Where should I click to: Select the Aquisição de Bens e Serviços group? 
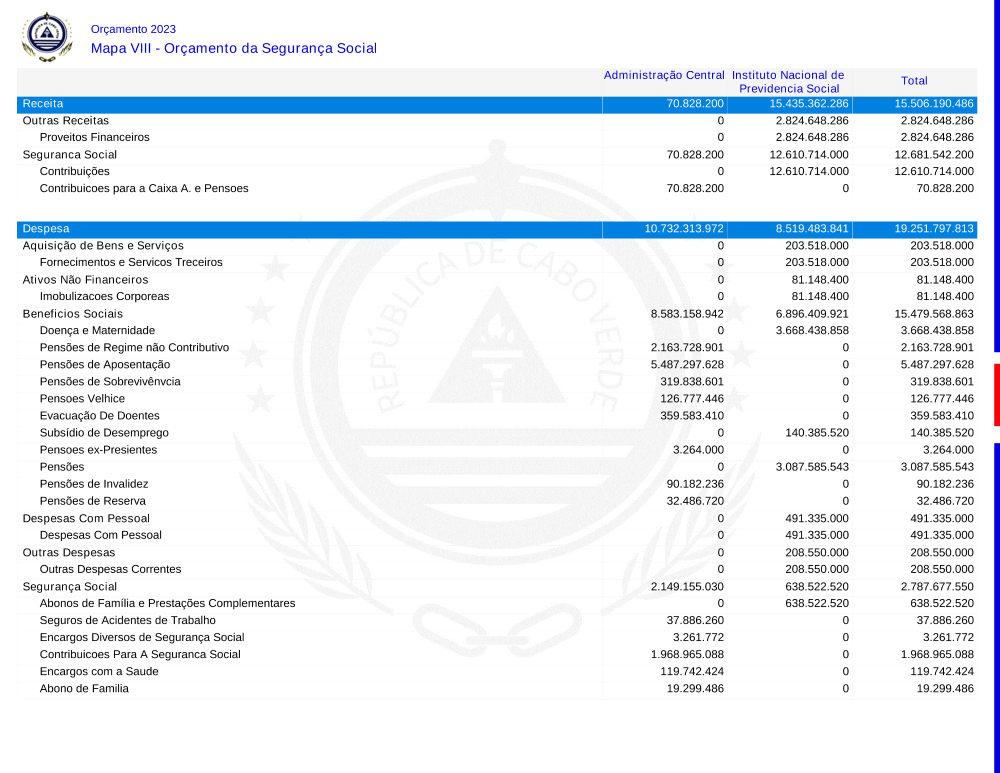(103, 246)
